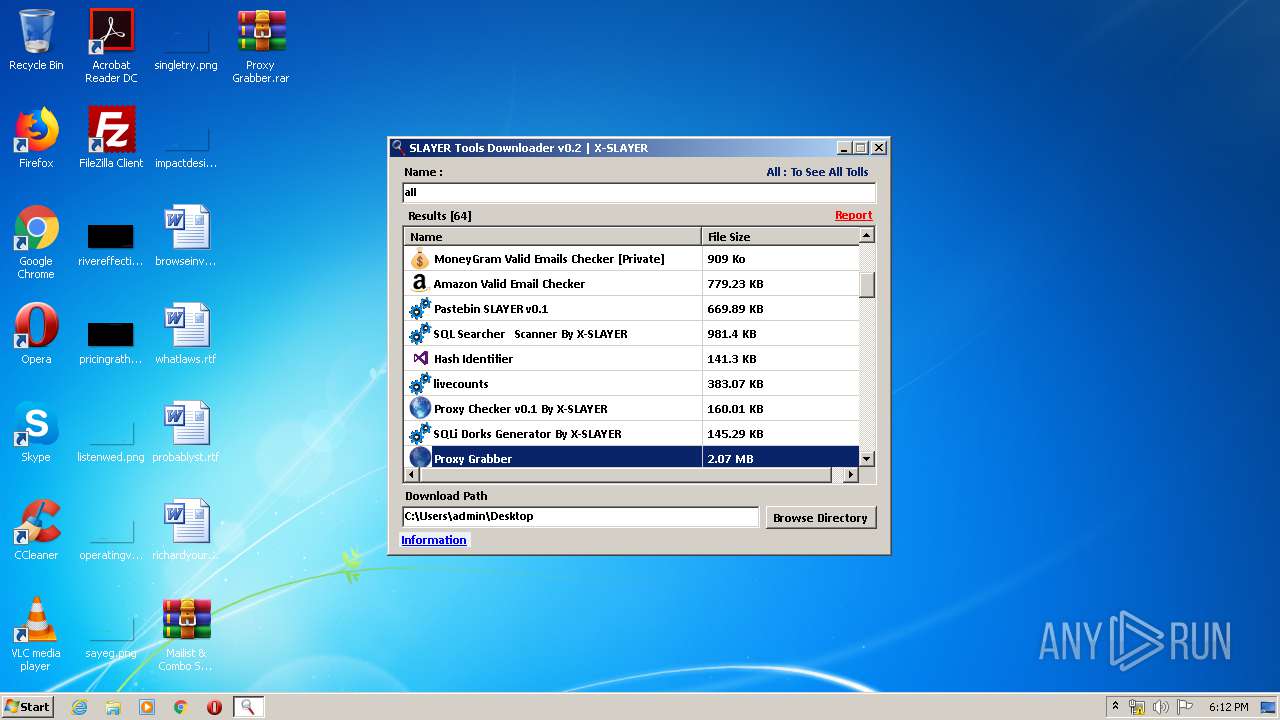Click the SQLi Dorks Generator gear icon
Image resolution: width=1280 pixels, height=720 pixels.
tap(420, 434)
